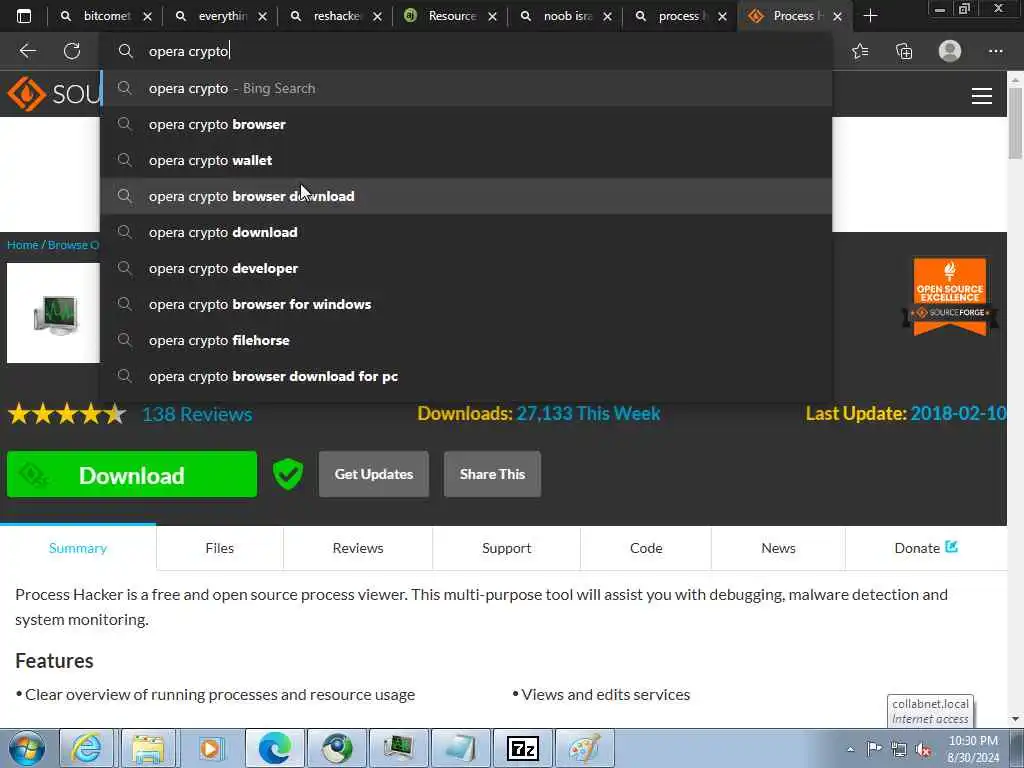Open the Files tab of project
1024x768 pixels.
pos(219,548)
